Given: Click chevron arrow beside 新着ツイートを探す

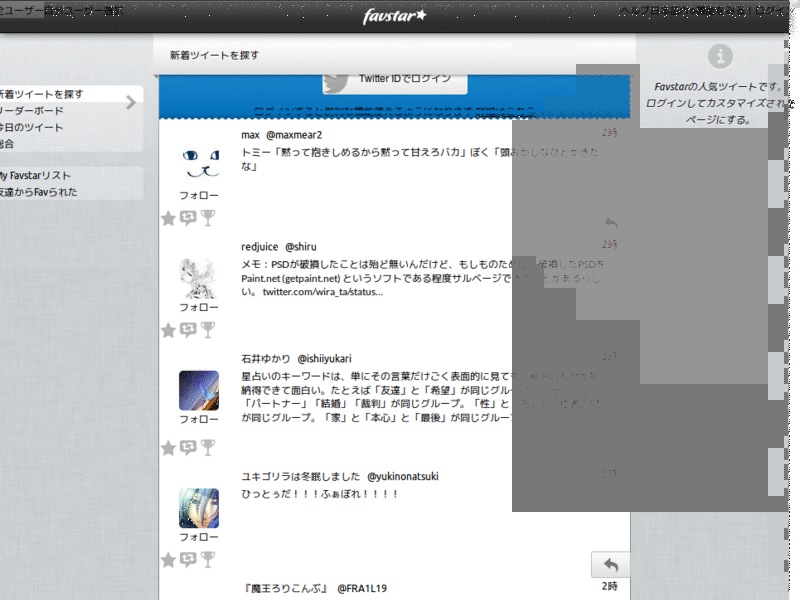Looking at the screenshot, I should 131,102.
